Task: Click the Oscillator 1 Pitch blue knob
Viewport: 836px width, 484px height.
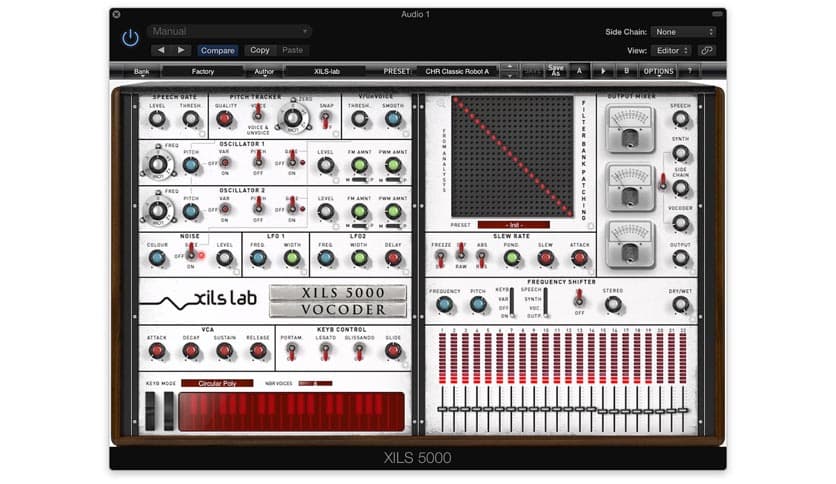Action: point(191,165)
